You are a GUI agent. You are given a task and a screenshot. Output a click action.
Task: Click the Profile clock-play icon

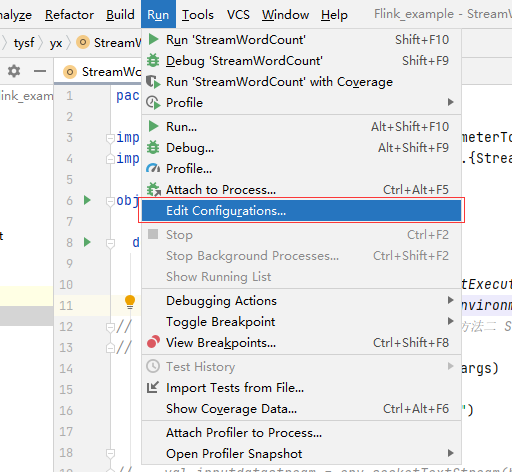[x=153, y=102]
